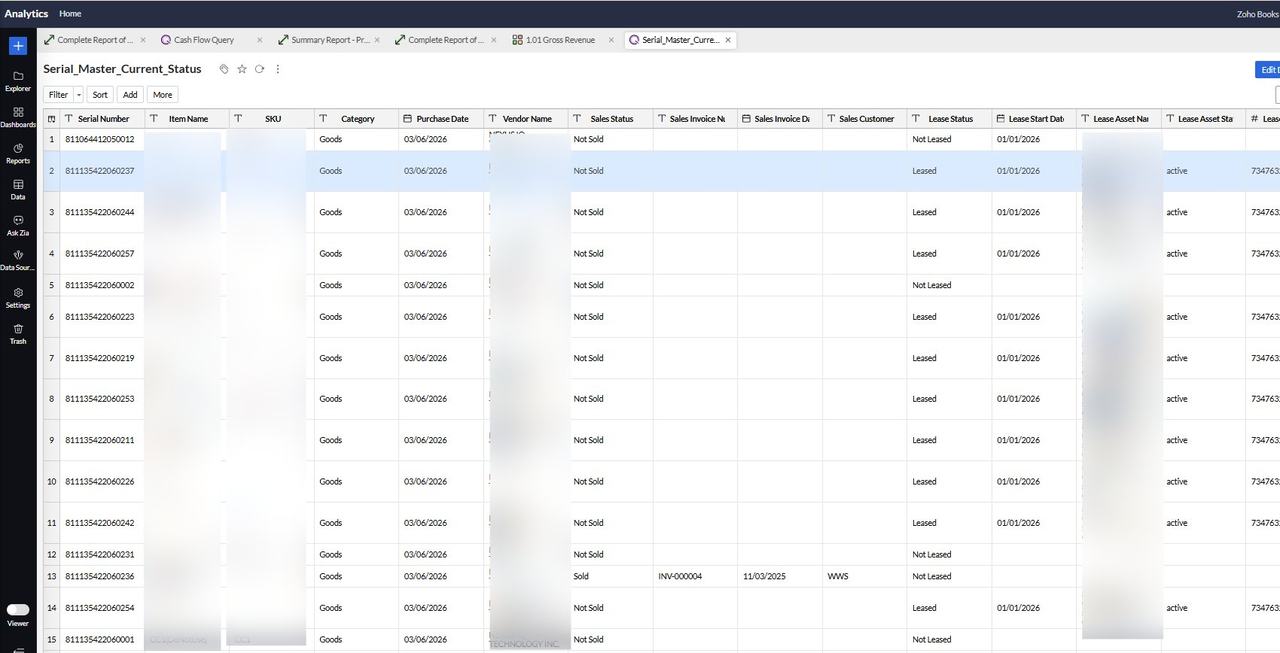Click serial number 811064412050012 cell

coord(102,139)
